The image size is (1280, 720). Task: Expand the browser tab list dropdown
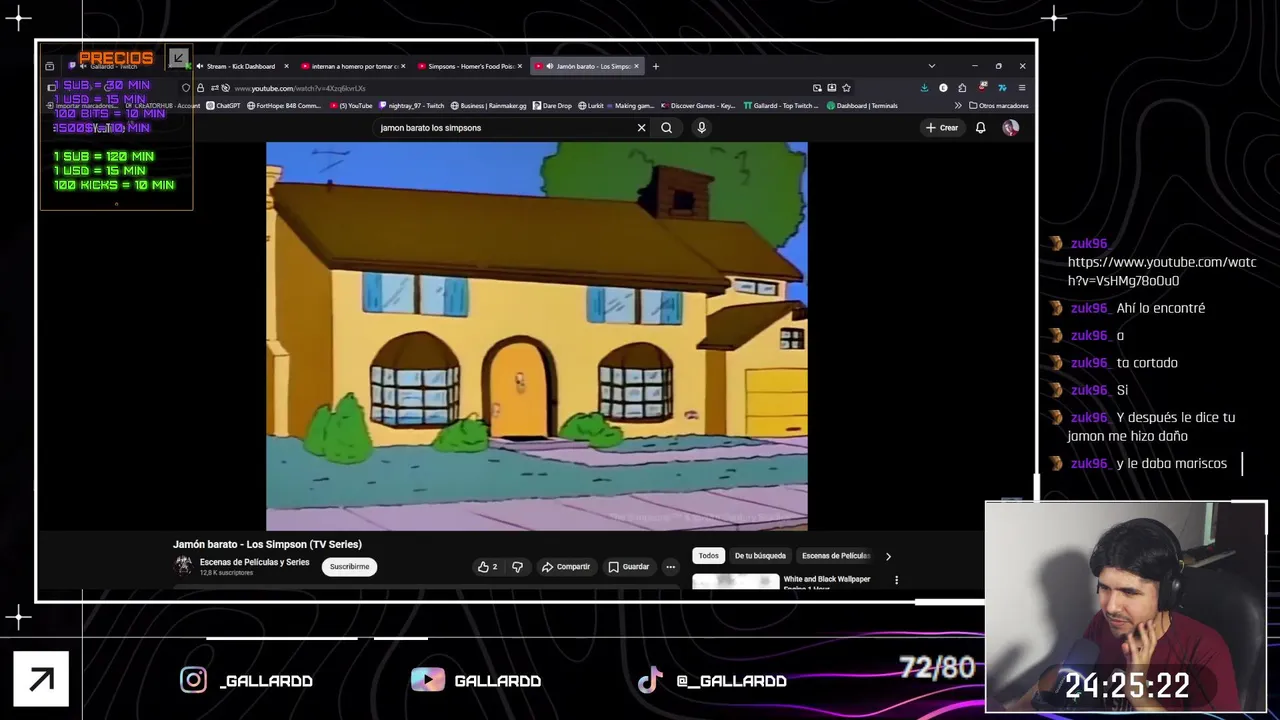931,66
